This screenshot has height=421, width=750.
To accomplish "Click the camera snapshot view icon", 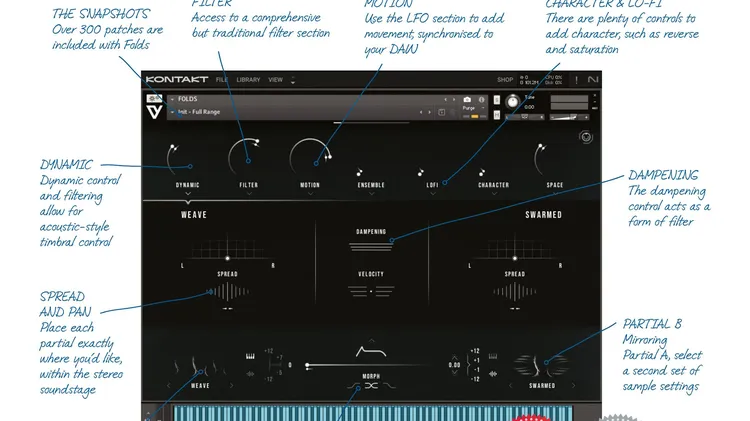I will tap(467, 100).
